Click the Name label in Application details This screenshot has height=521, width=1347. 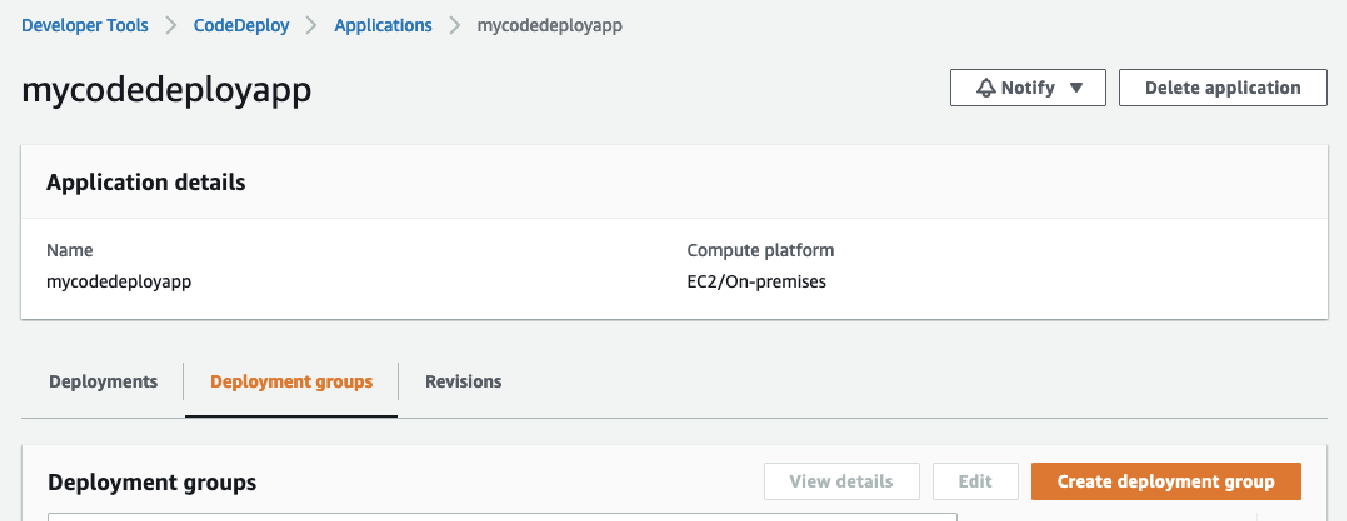70,250
